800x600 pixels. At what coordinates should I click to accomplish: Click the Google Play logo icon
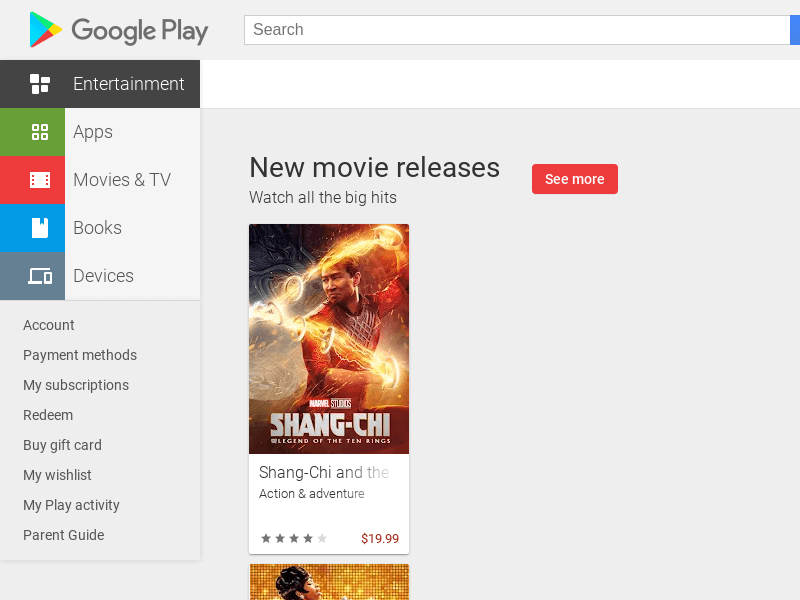(x=45, y=30)
